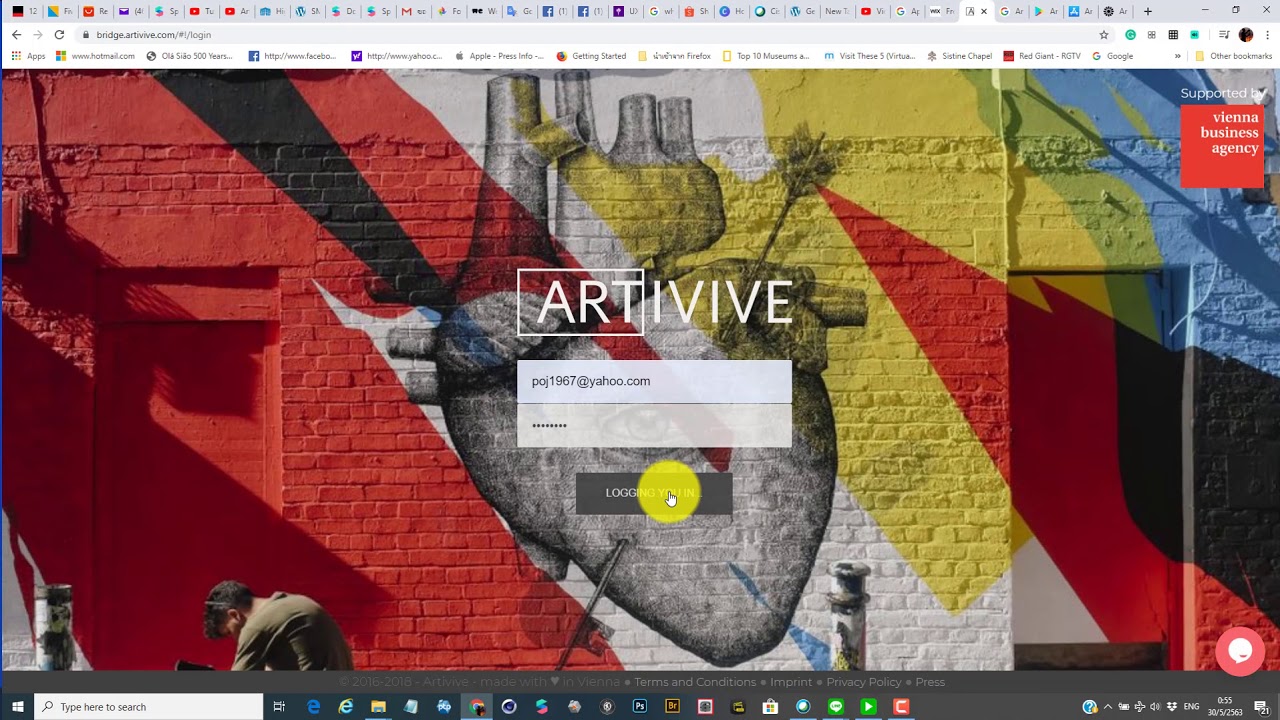Open the help question mark tray icon

(x=1090, y=707)
